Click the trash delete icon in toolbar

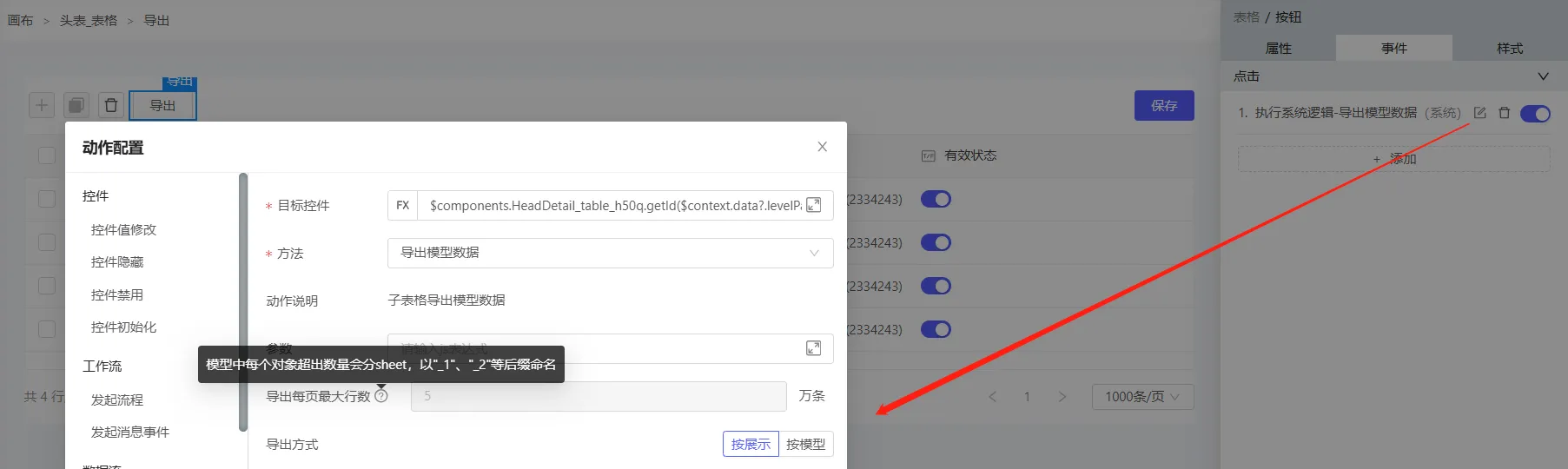[x=111, y=105]
